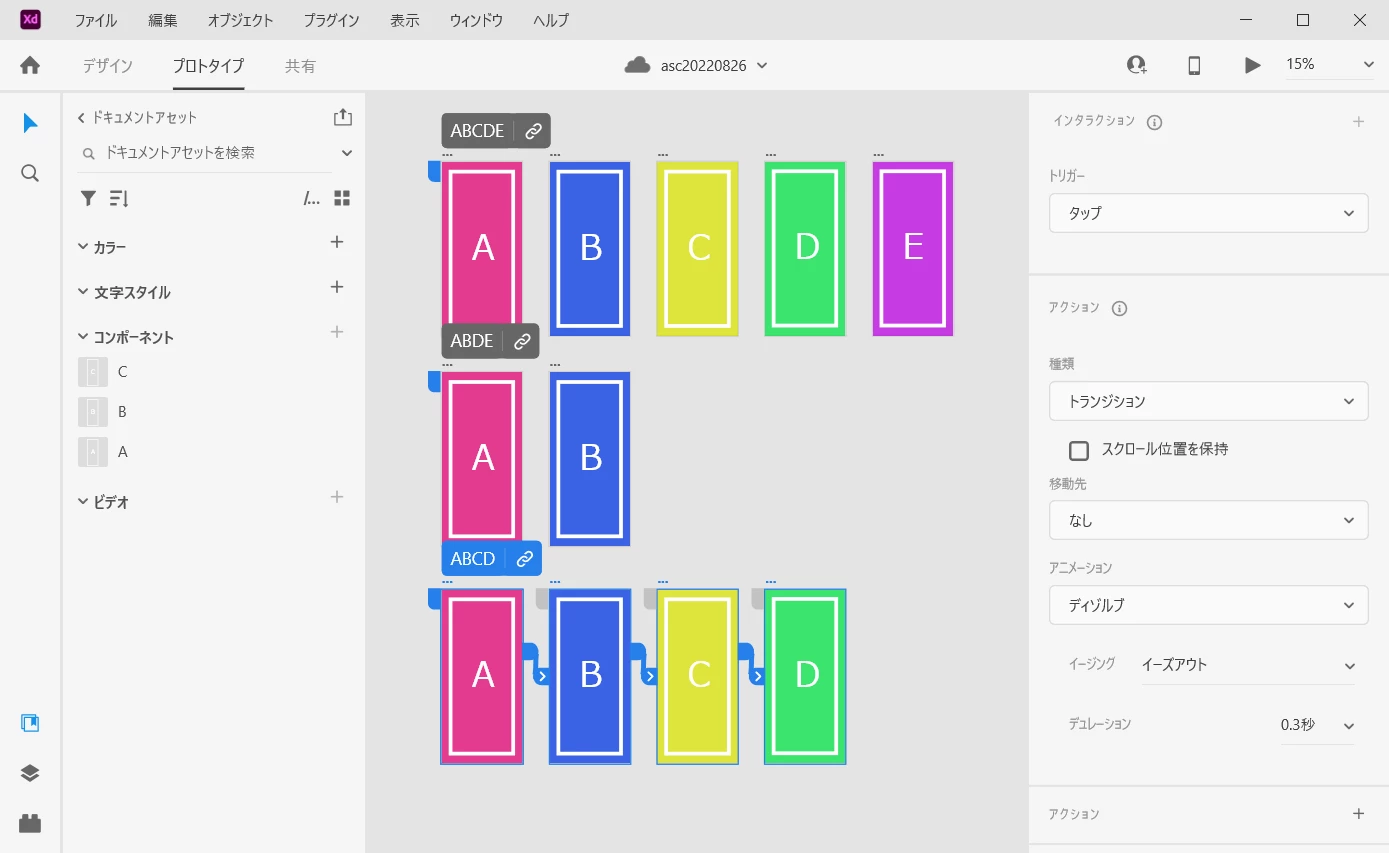1389x853 pixels.
Task: Open the トリガー タップ dropdown
Action: [x=1209, y=213]
